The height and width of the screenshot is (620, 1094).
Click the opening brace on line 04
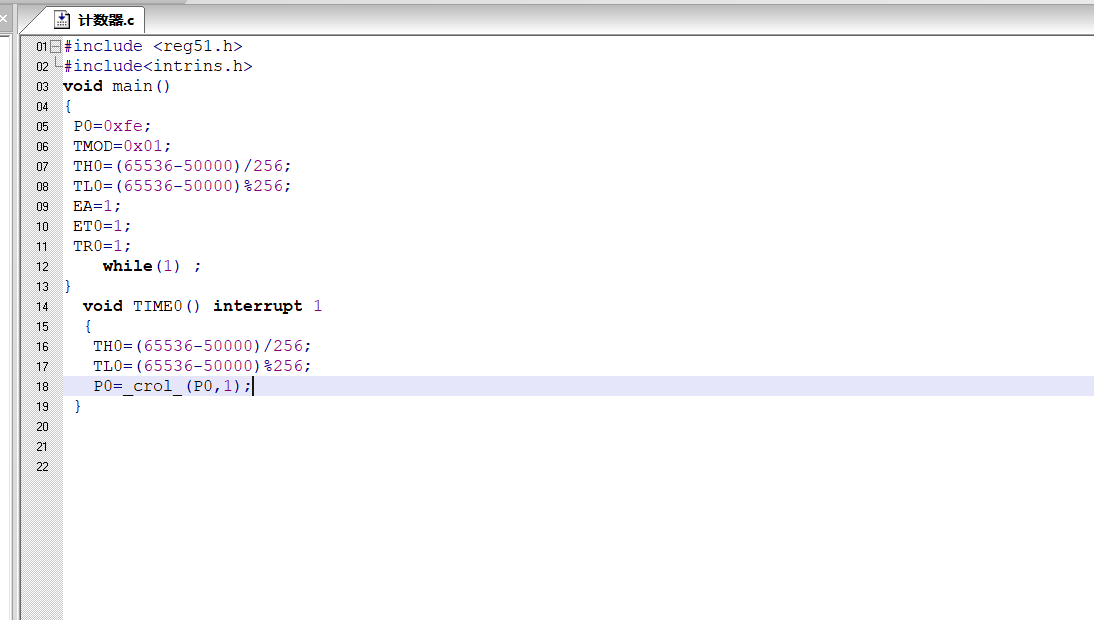tap(68, 107)
